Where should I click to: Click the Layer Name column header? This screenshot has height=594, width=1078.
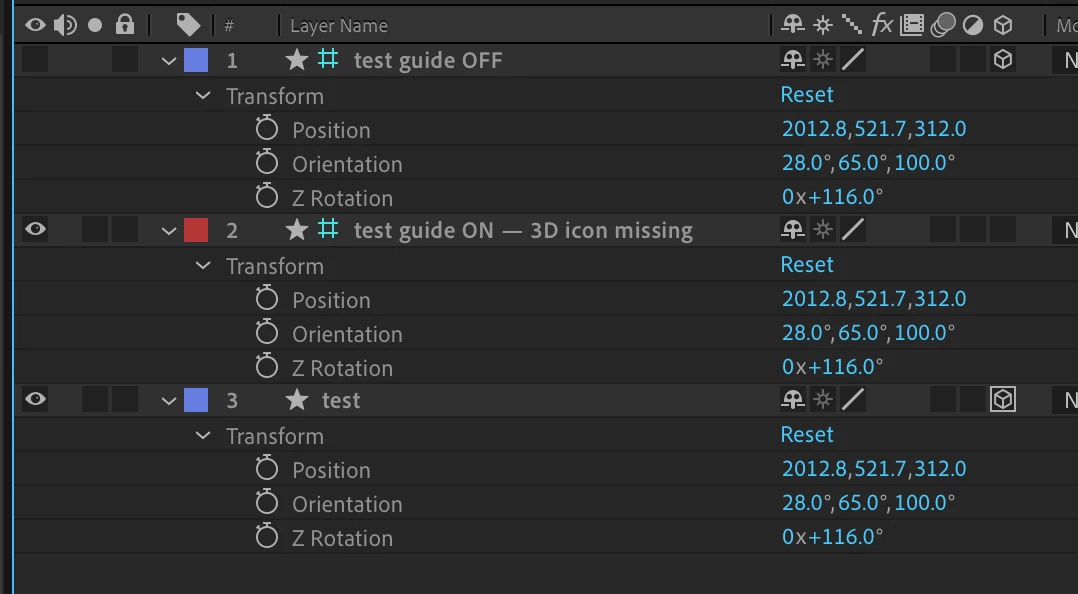tap(338, 26)
